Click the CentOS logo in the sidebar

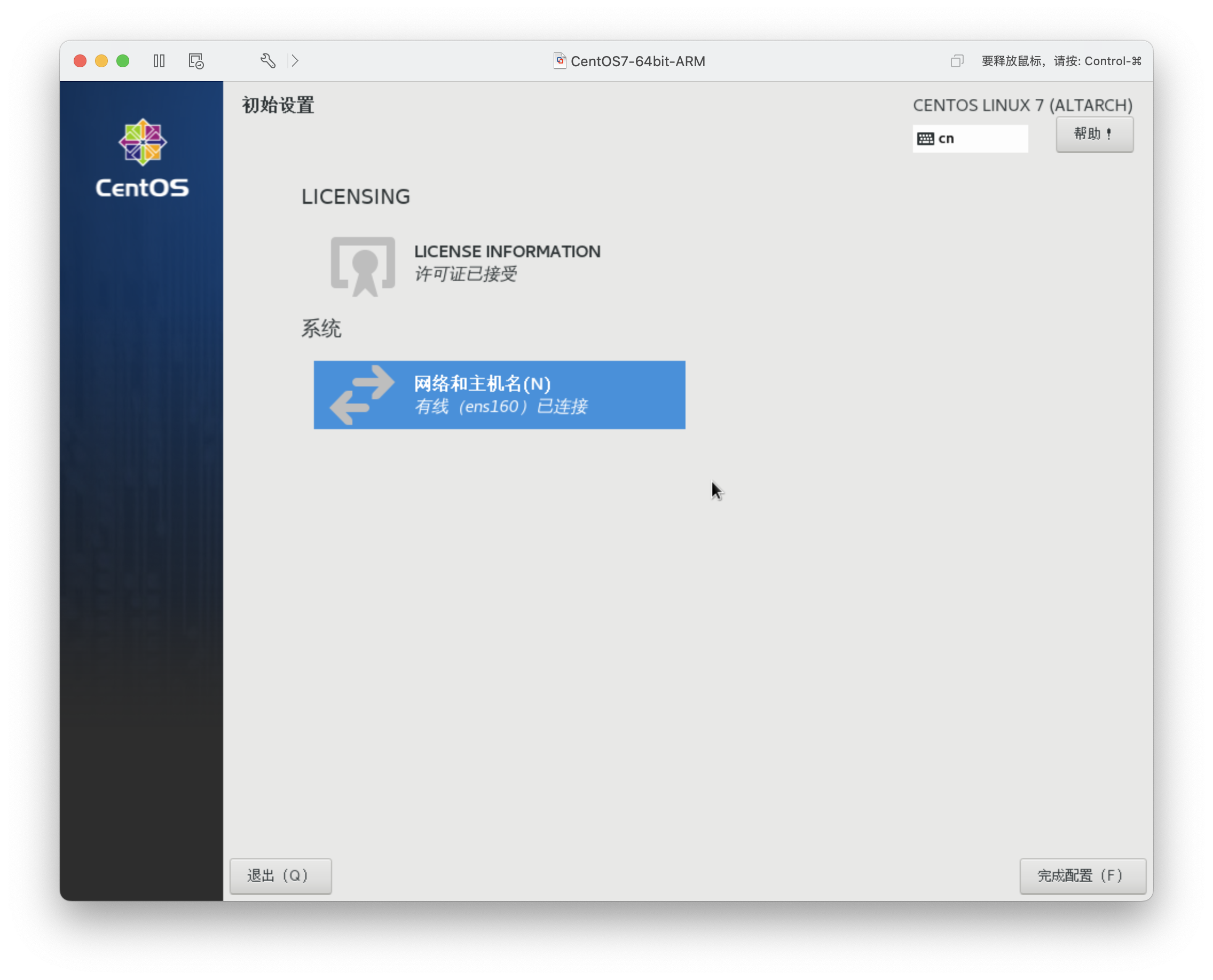coord(143,159)
